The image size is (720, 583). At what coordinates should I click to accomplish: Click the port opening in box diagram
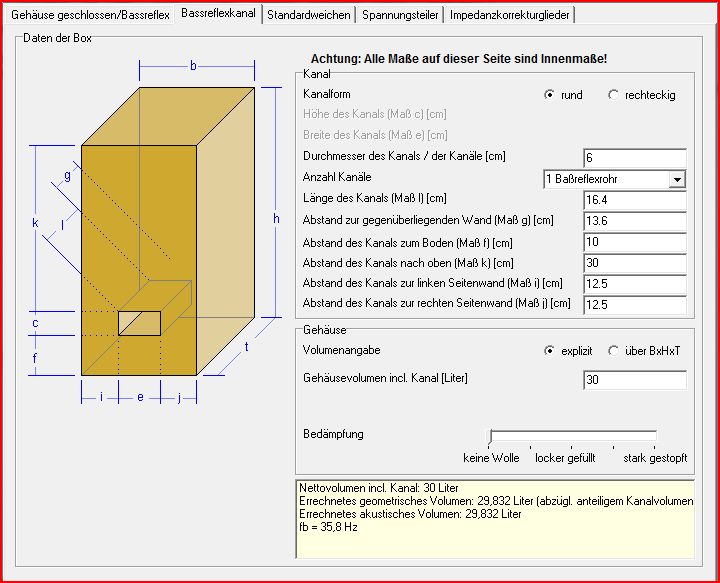pyautogui.click(x=140, y=323)
